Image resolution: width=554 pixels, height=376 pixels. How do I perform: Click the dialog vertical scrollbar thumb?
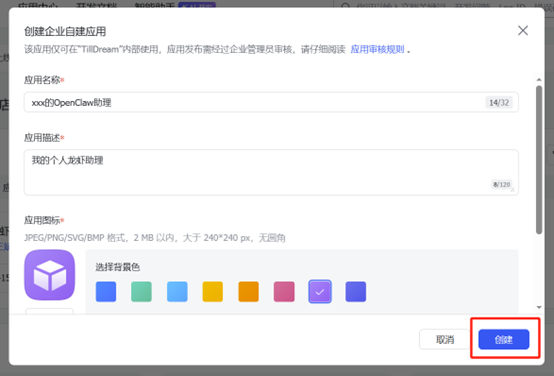[539, 160]
